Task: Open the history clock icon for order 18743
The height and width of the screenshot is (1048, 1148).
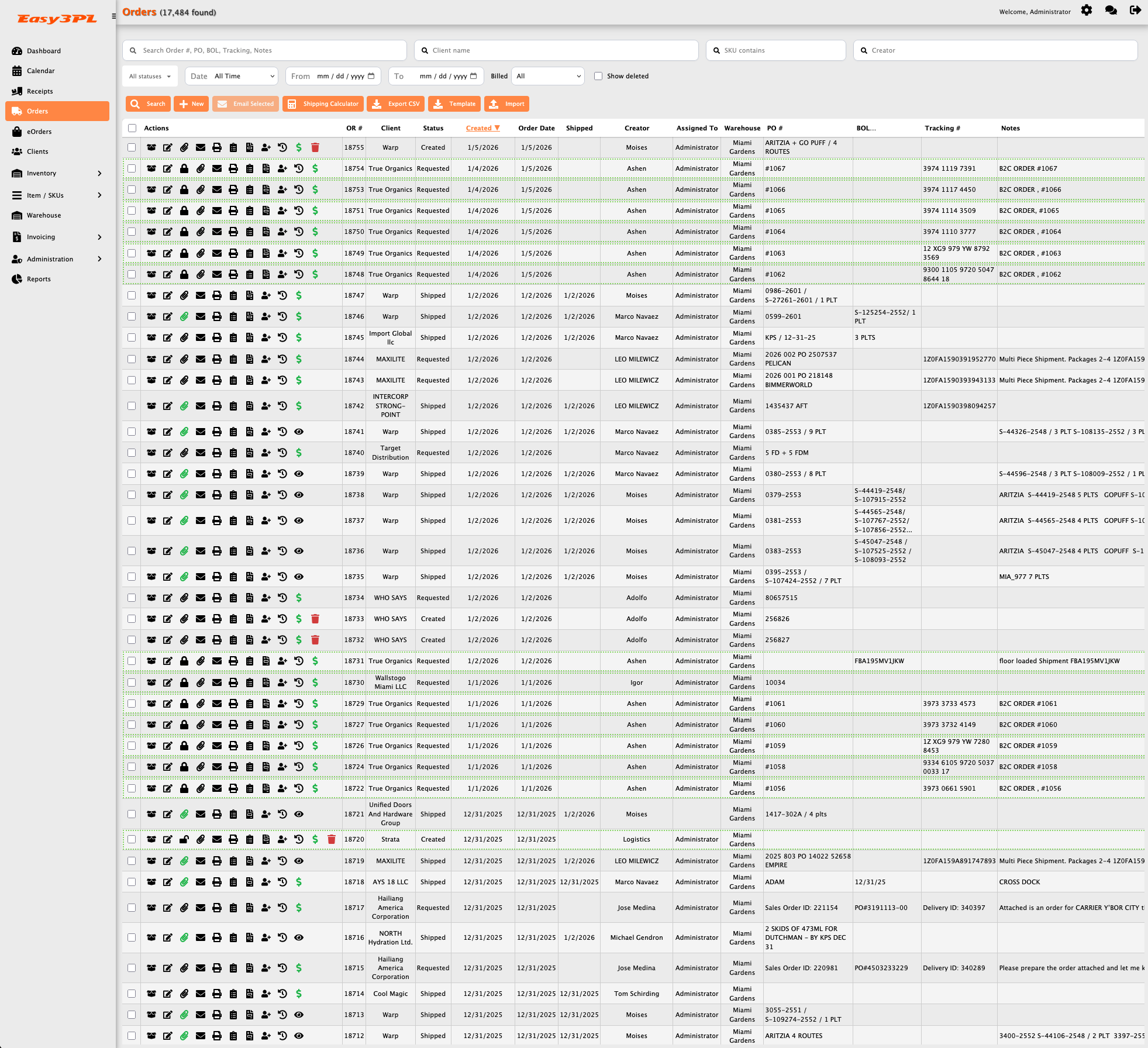Action: [282, 380]
